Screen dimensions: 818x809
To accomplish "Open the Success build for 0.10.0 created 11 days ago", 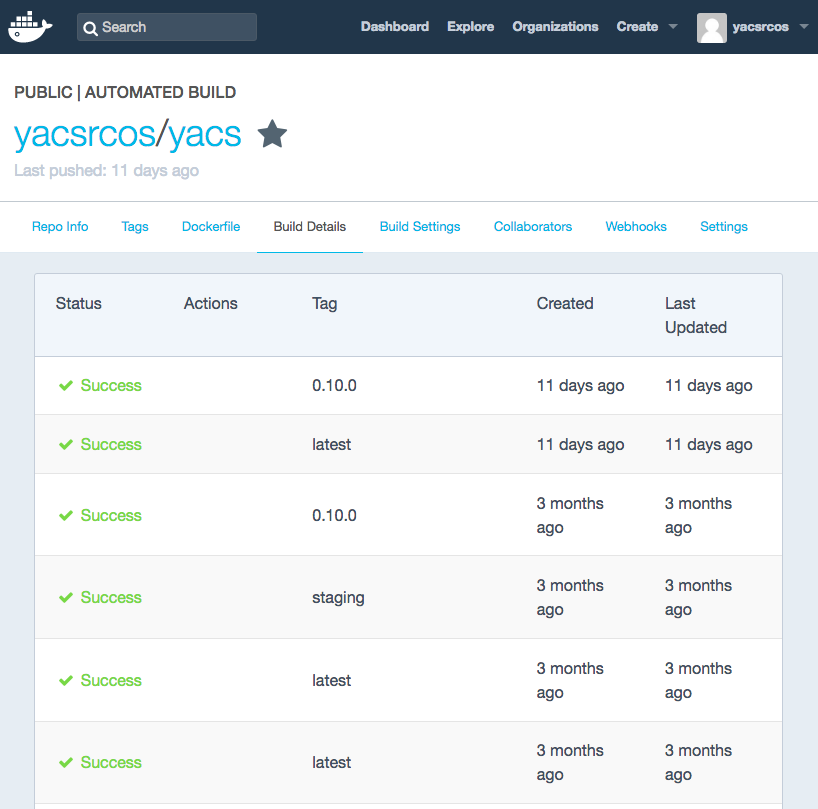I will [x=111, y=385].
